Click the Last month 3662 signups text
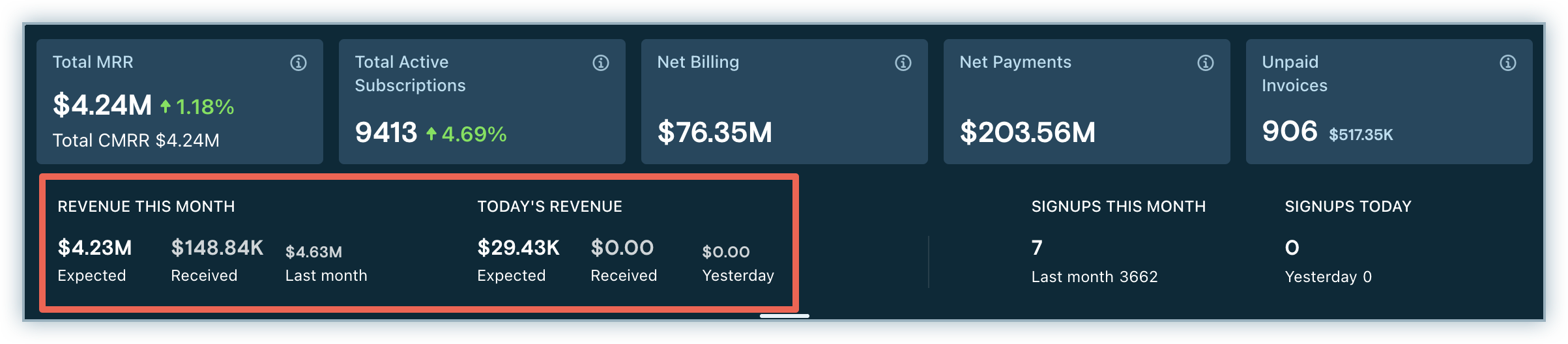Screen dimensions: 1568x344 [x=1094, y=277]
